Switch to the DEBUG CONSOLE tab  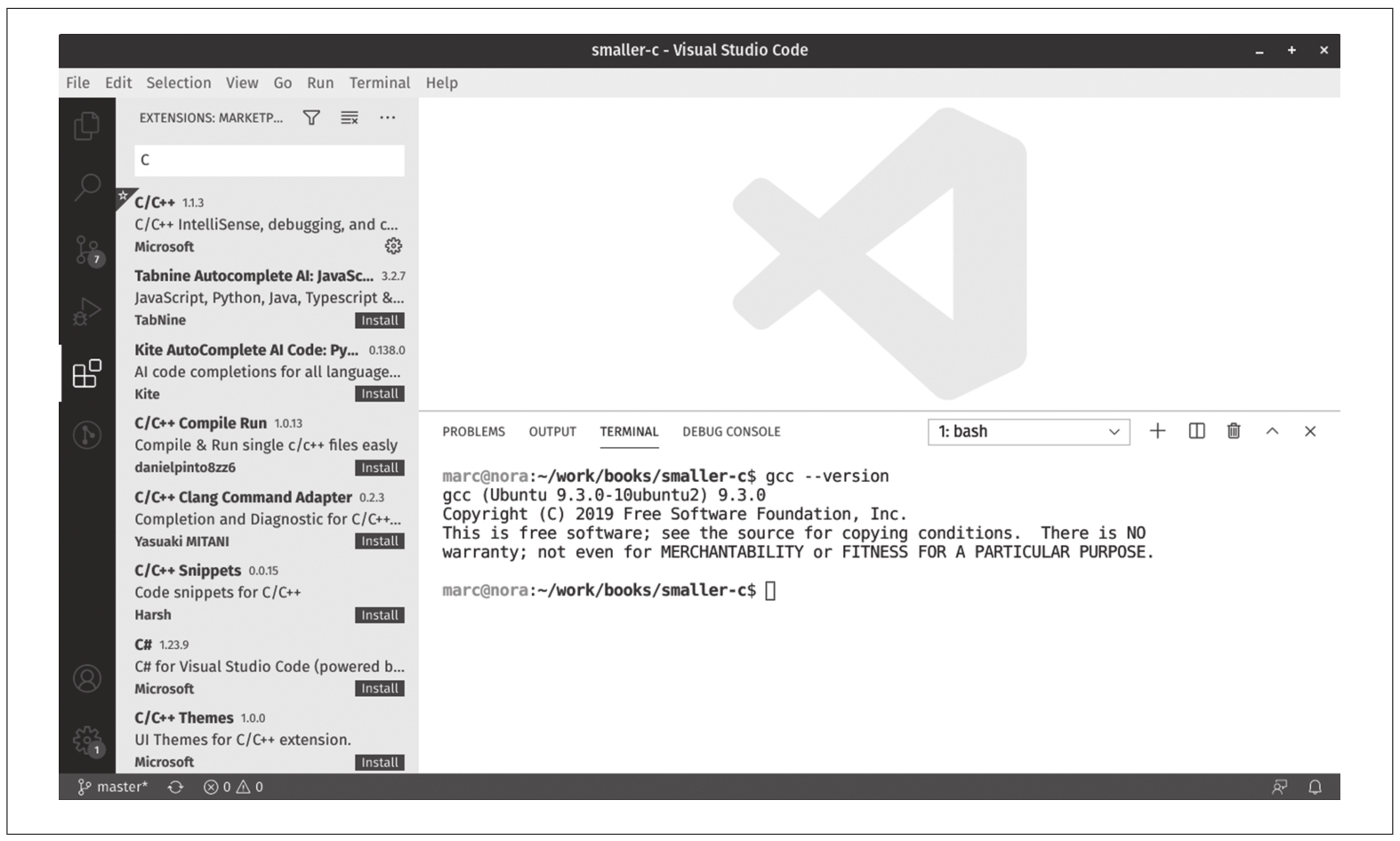tap(731, 431)
